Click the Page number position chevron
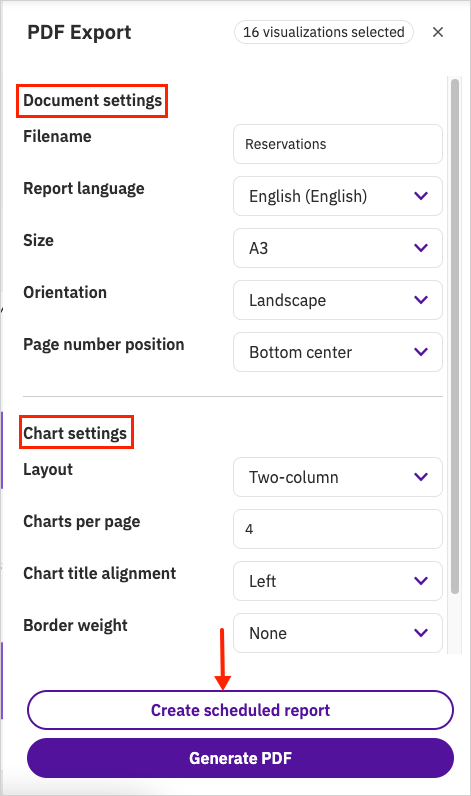471x796 pixels. coord(421,352)
